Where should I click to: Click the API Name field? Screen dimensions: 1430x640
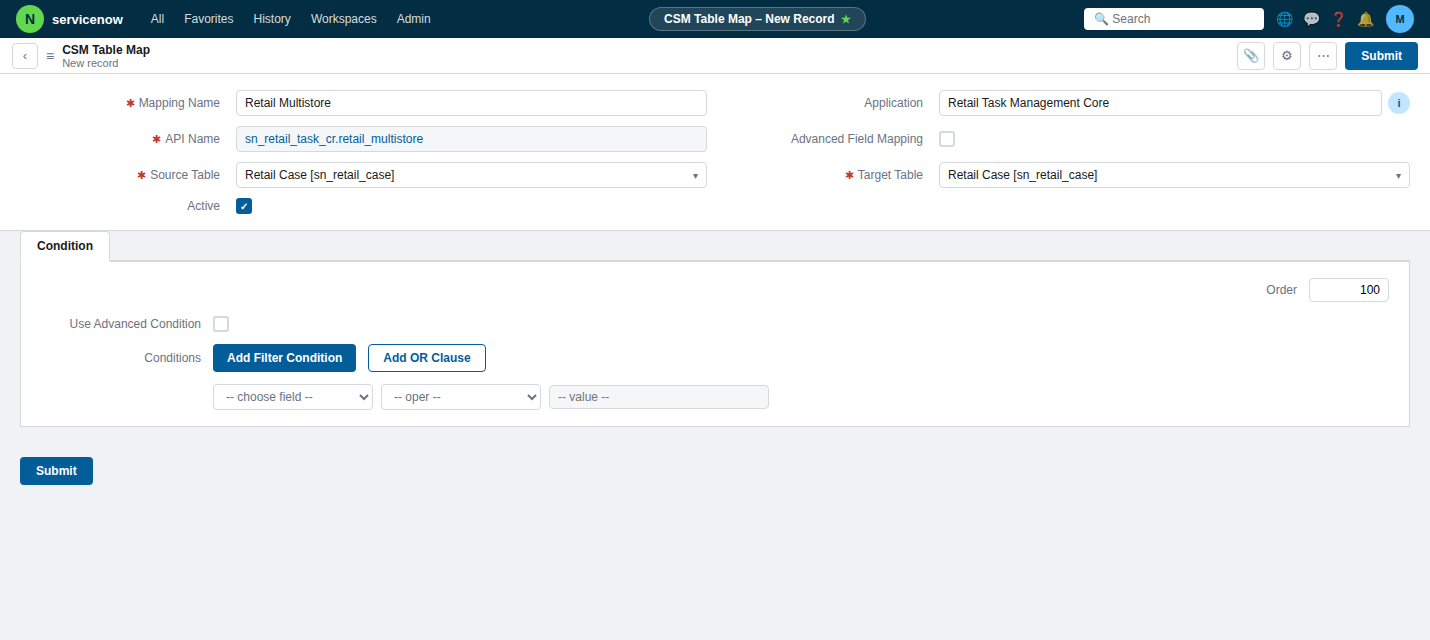click(471, 139)
